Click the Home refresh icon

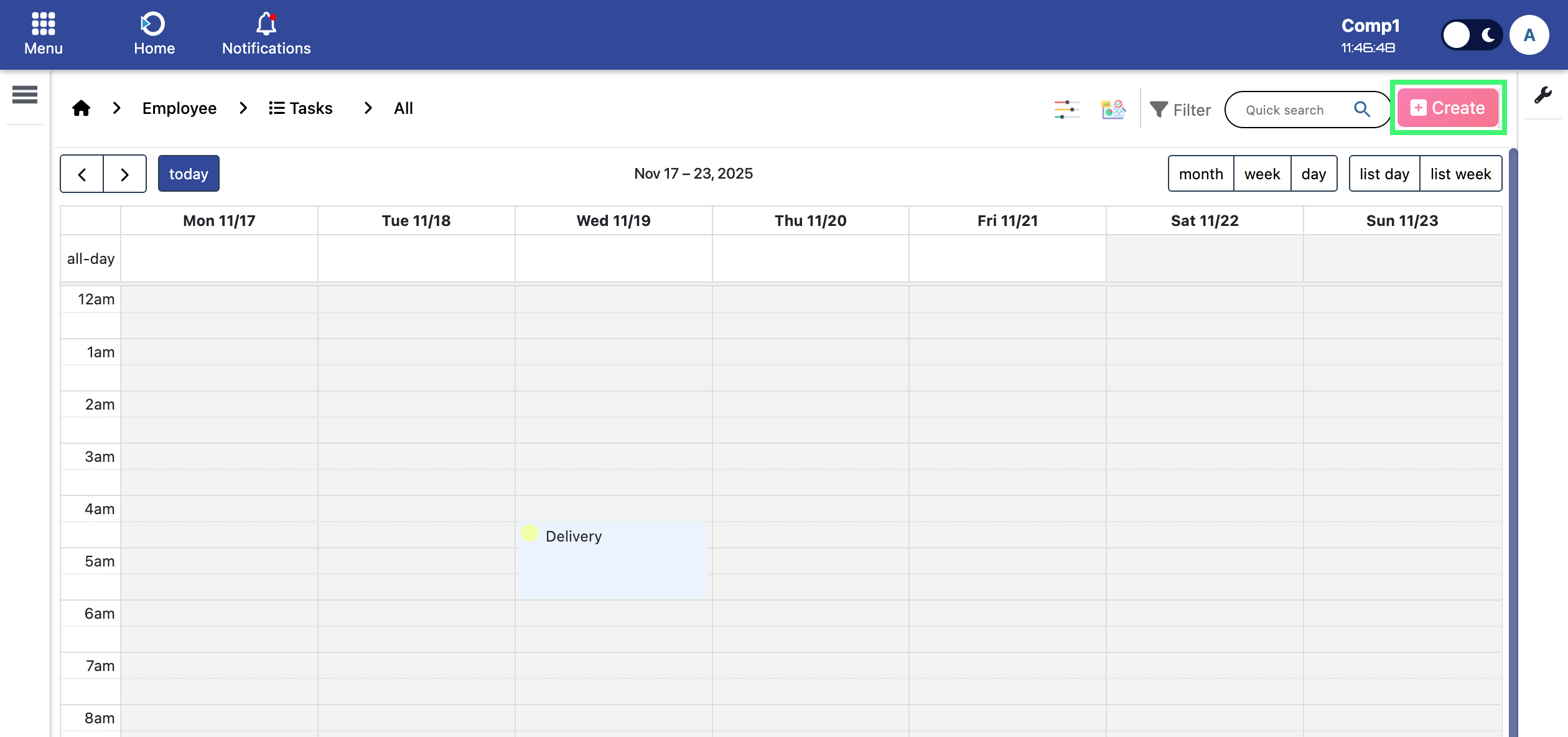pos(153,24)
